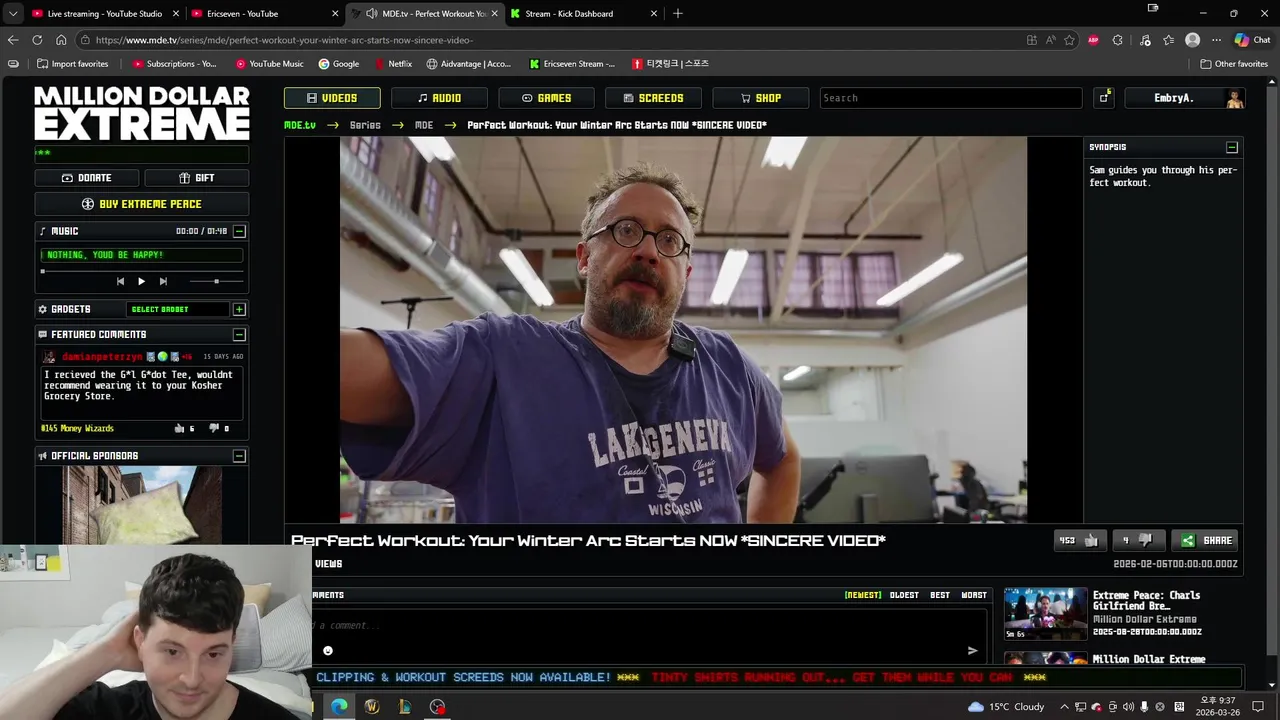Viewport: 1280px width, 720px height.
Task: Click the Million Dollar Extreme logo
Action: (x=142, y=112)
